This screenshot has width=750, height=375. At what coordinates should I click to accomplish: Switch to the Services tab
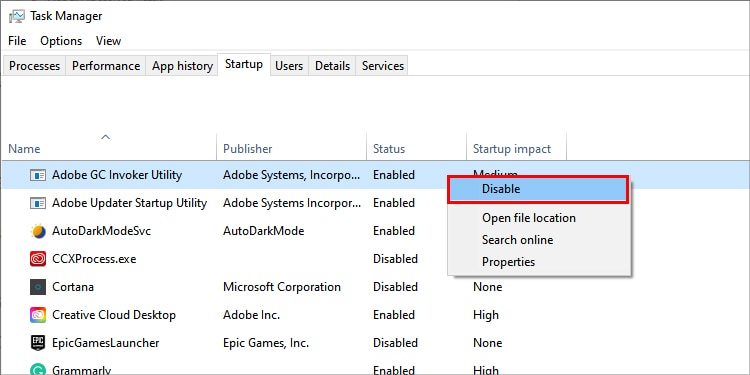point(383,66)
